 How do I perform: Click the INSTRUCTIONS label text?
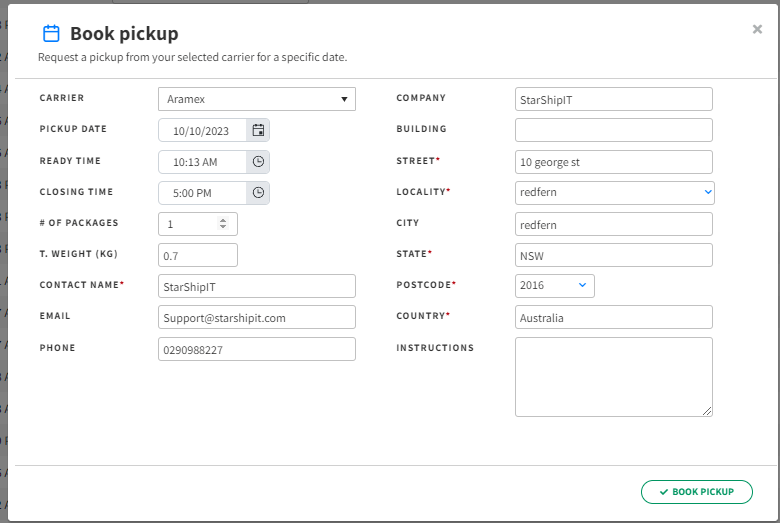(x=435, y=348)
